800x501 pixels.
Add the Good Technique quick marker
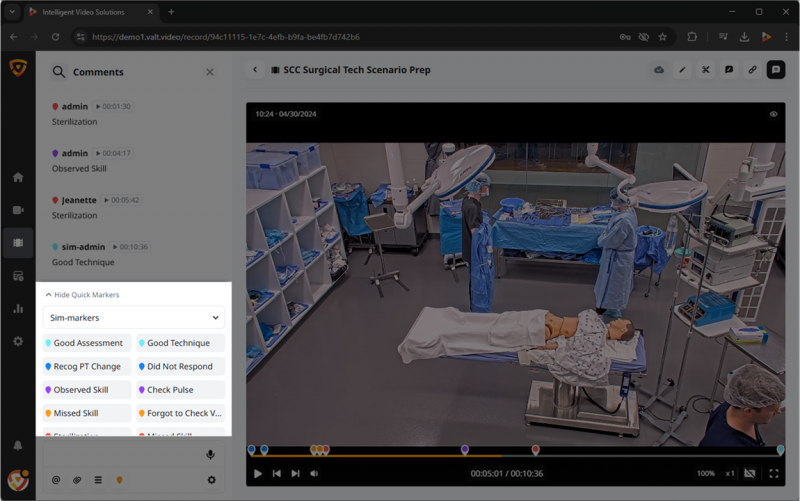tap(181, 343)
